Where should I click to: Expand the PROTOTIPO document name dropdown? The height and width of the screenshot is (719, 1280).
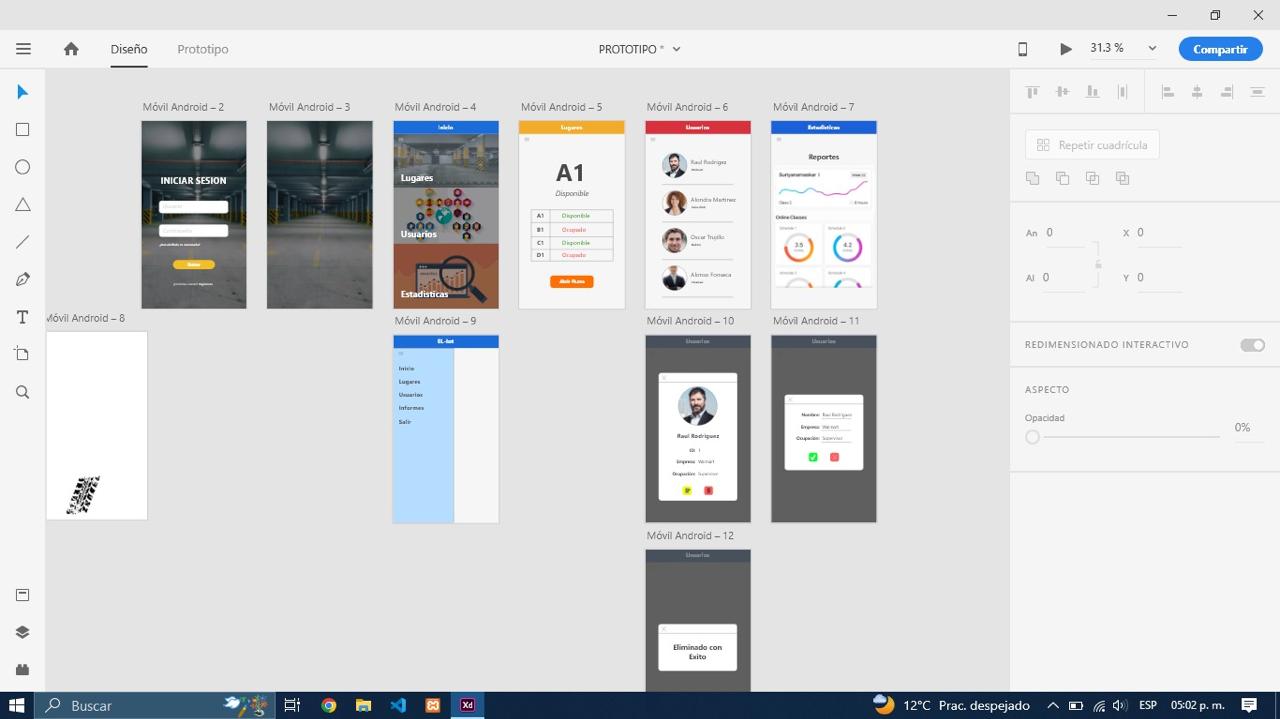(x=676, y=49)
